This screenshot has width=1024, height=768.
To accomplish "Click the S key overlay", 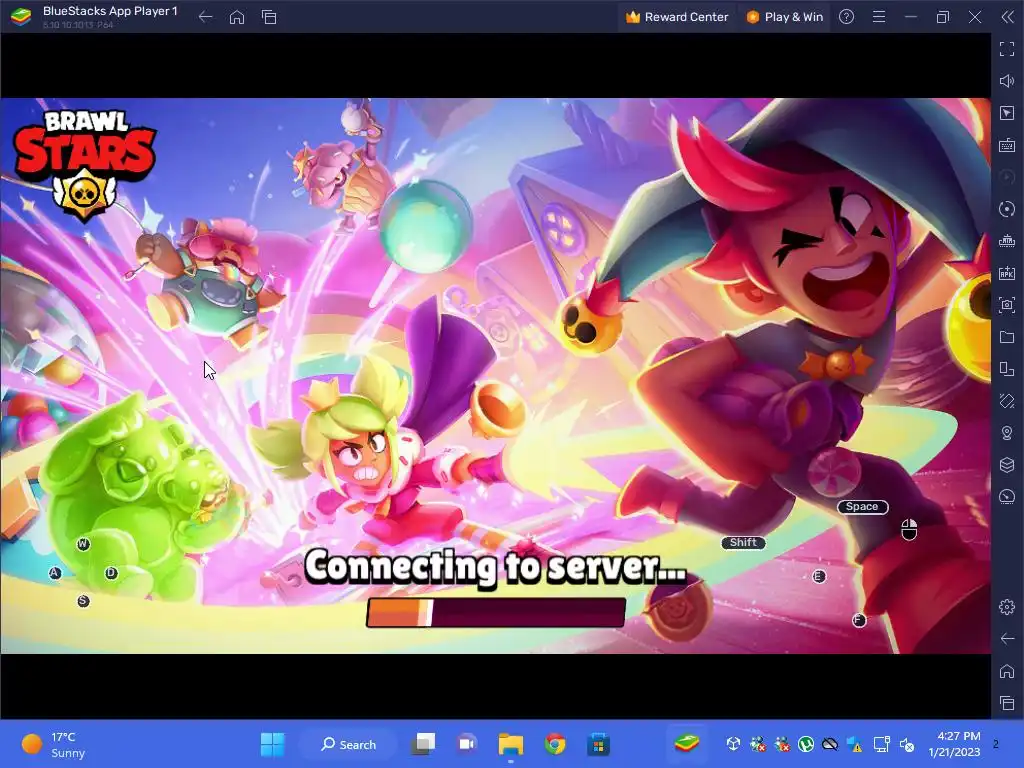I will (x=83, y=601).
